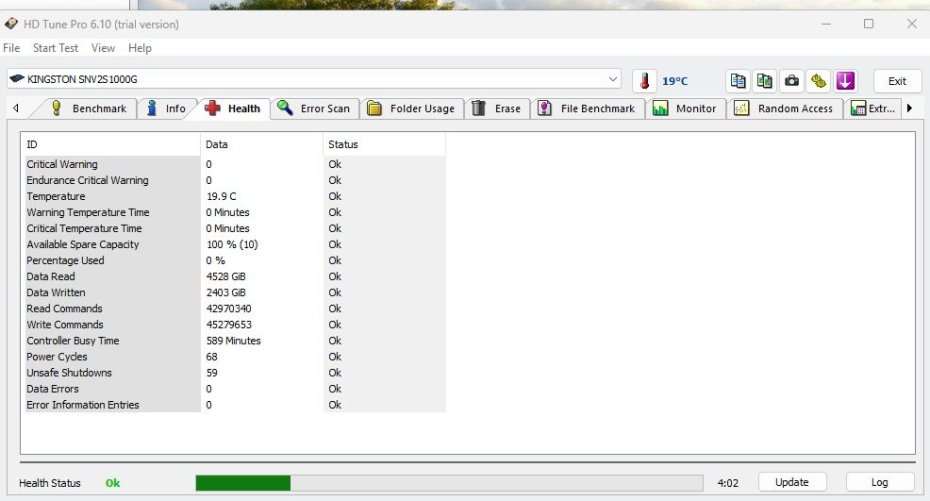Open the Folder Usage tab

coord(412,109)
